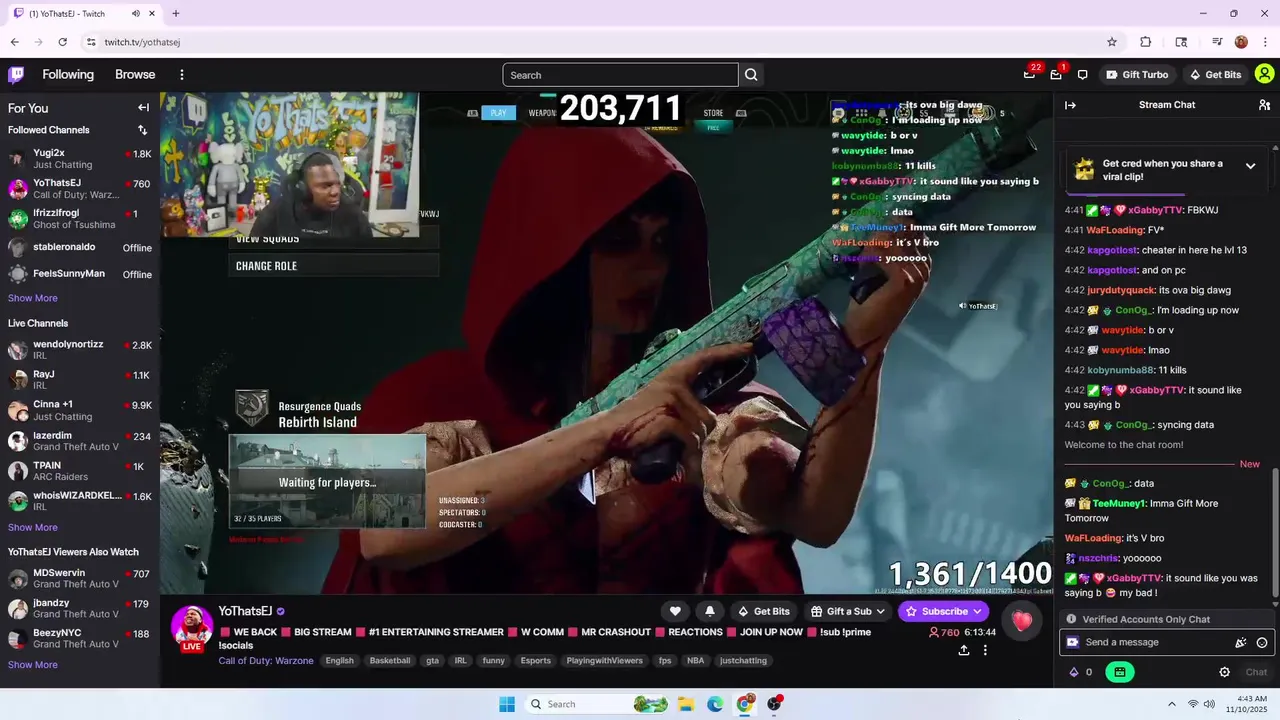Open a new browser tab
This screenshot has height=720, width=1280.
click(176, 14)
